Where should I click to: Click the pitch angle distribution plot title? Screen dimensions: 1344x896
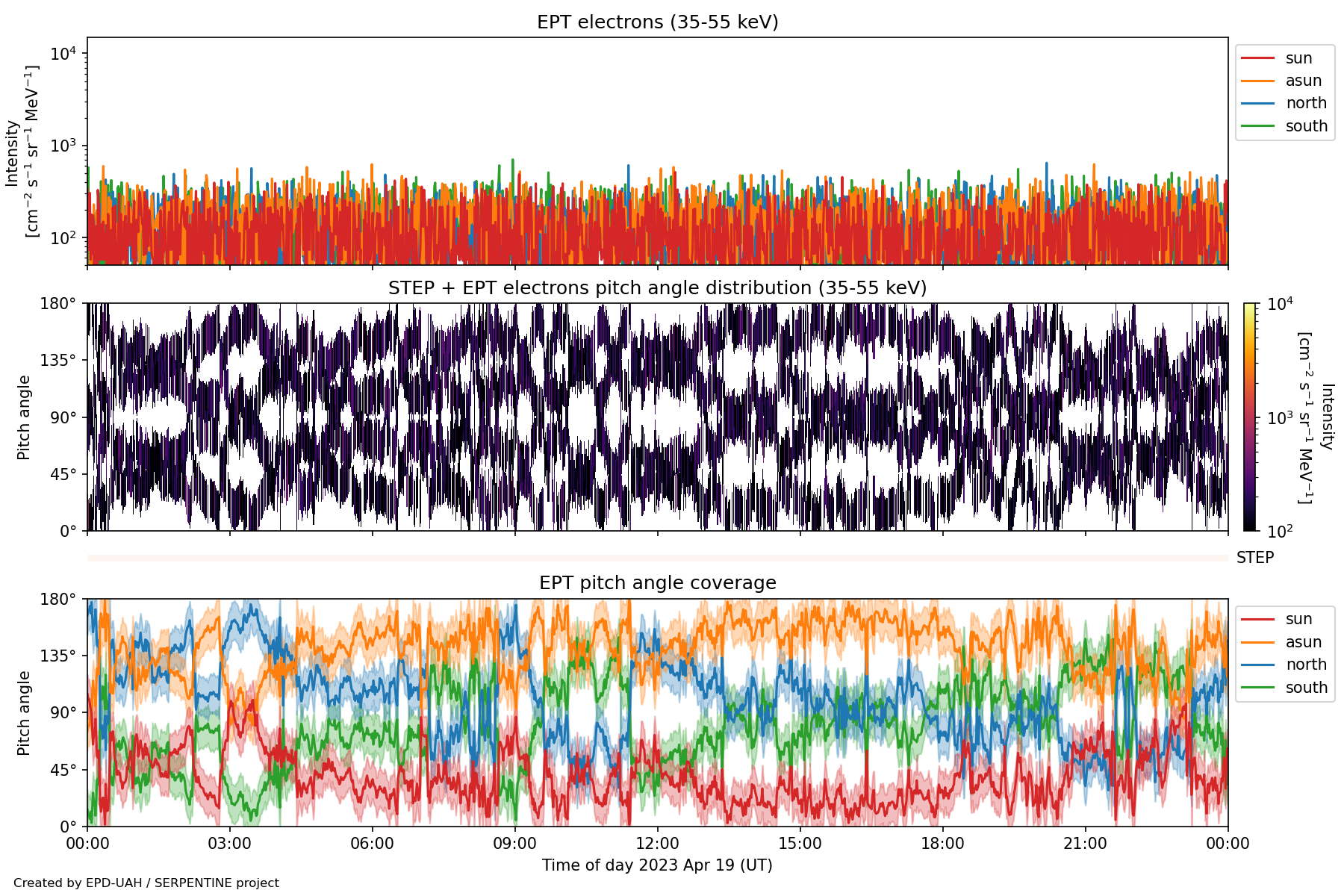(658, 288)
